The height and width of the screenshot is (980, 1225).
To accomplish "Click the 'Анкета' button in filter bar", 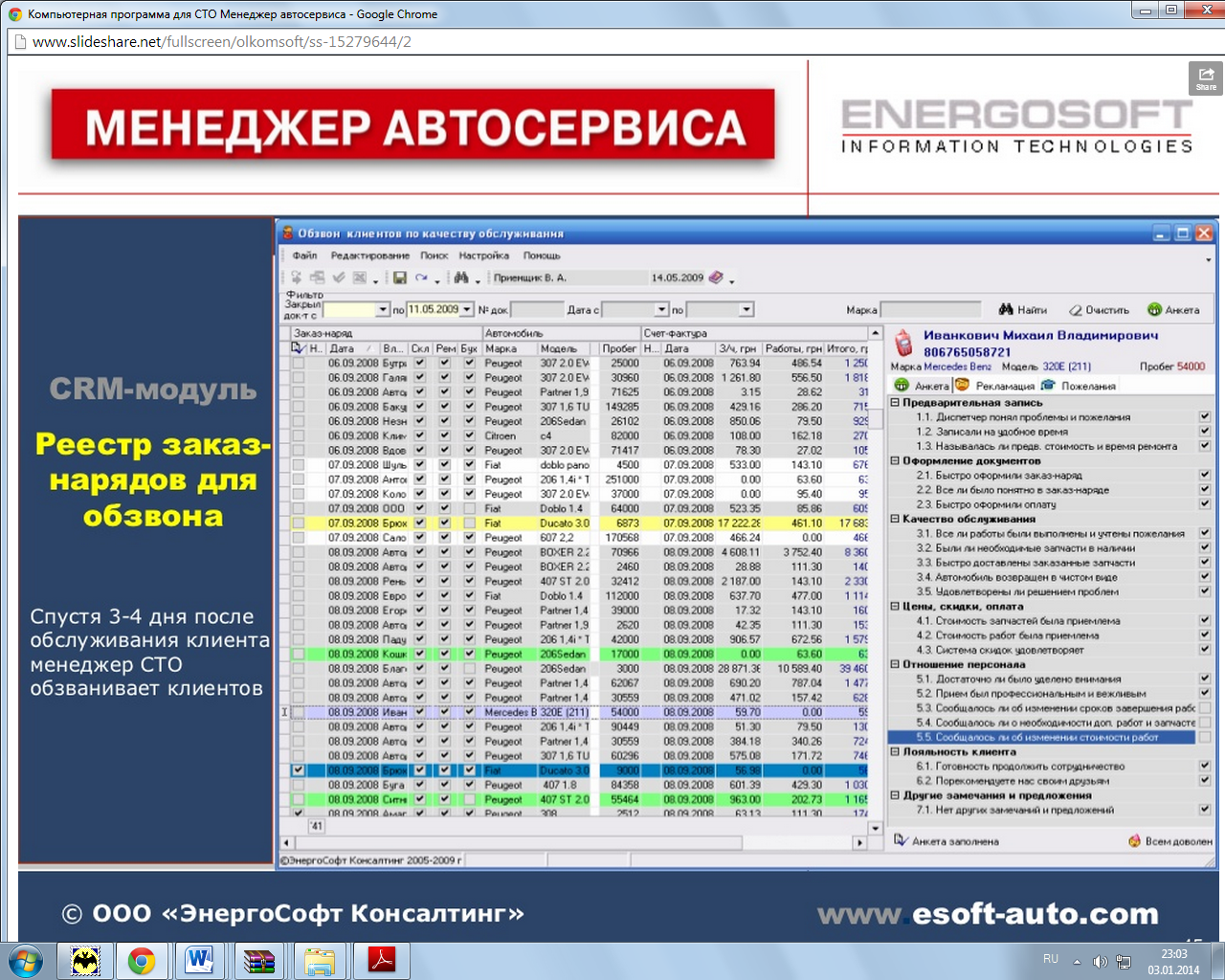I will pyautogui.click(x=1173, y=310).
